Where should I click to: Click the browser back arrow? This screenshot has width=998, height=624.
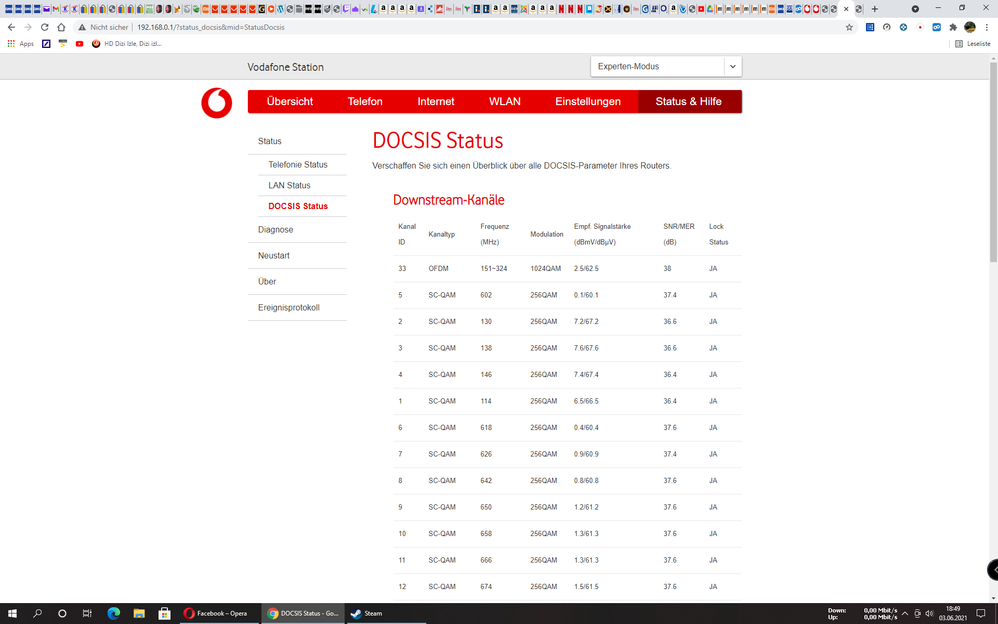coord(12,27)
